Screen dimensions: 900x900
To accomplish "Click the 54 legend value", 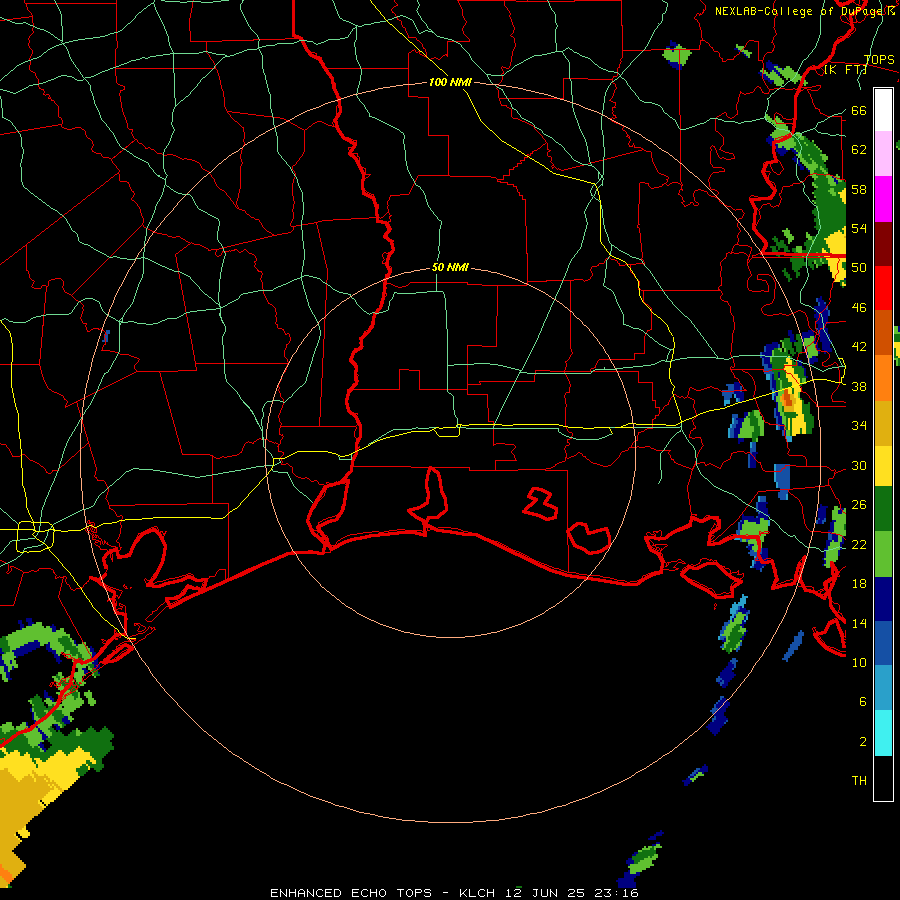I will pyautogui.click(x=859, y=228).
